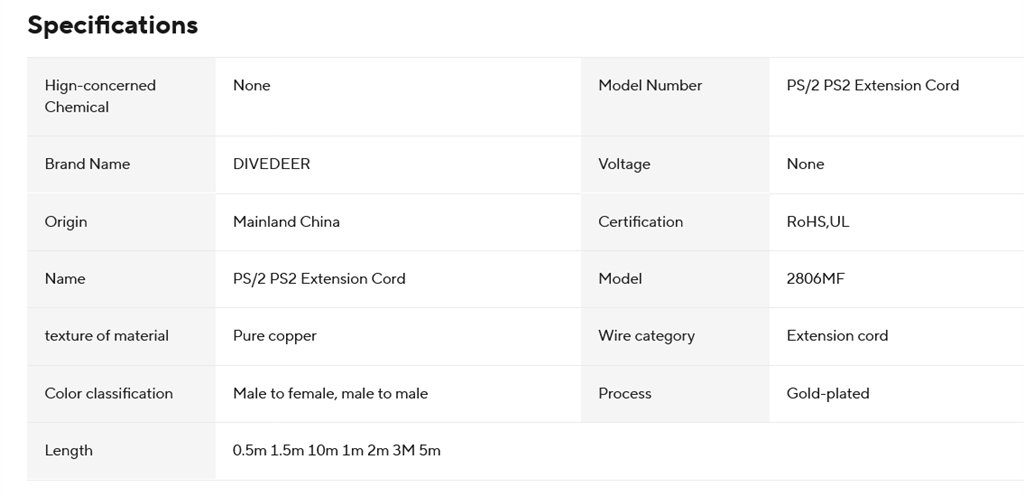The image size is (1024, 496).
Task: Click the Specifications heading
Action: (x=113, y=26)
